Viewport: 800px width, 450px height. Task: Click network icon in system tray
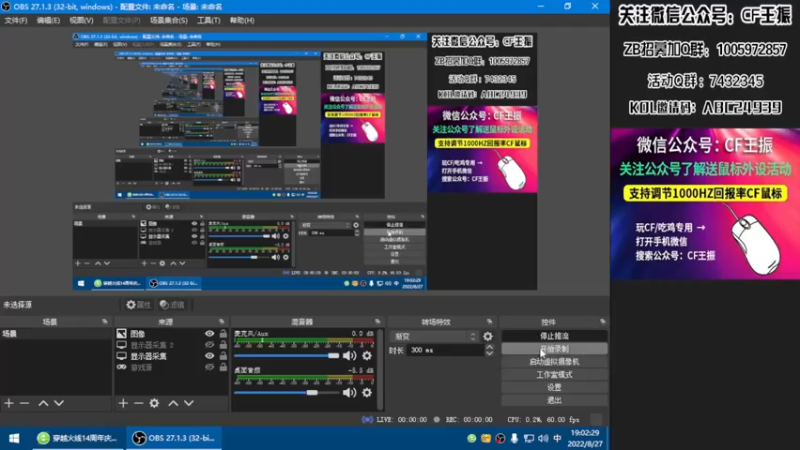(529, 438)
